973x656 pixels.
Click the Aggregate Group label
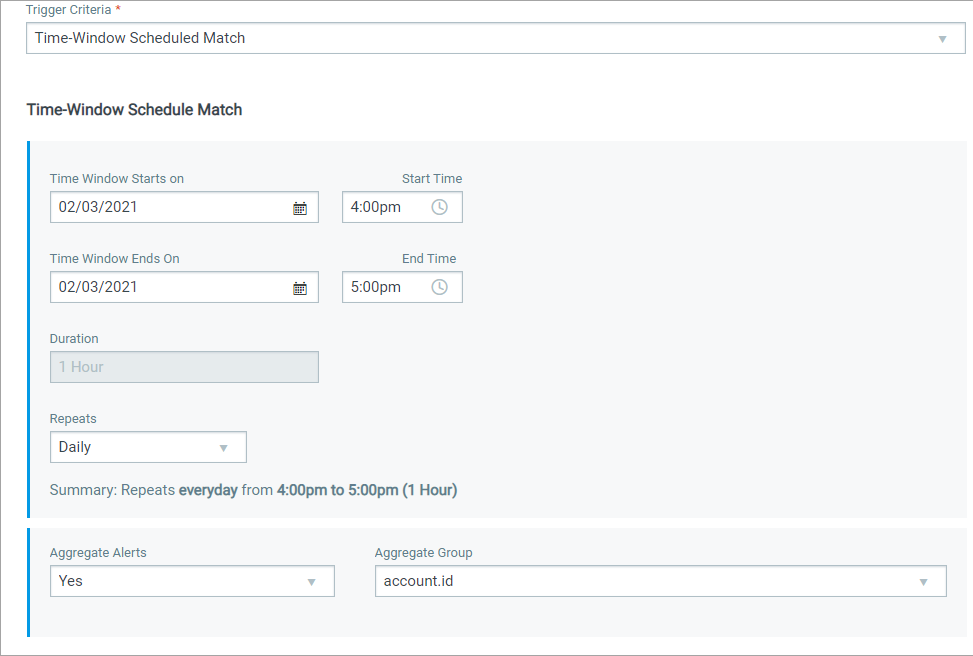pyautogui.click(x=424, y=553)
